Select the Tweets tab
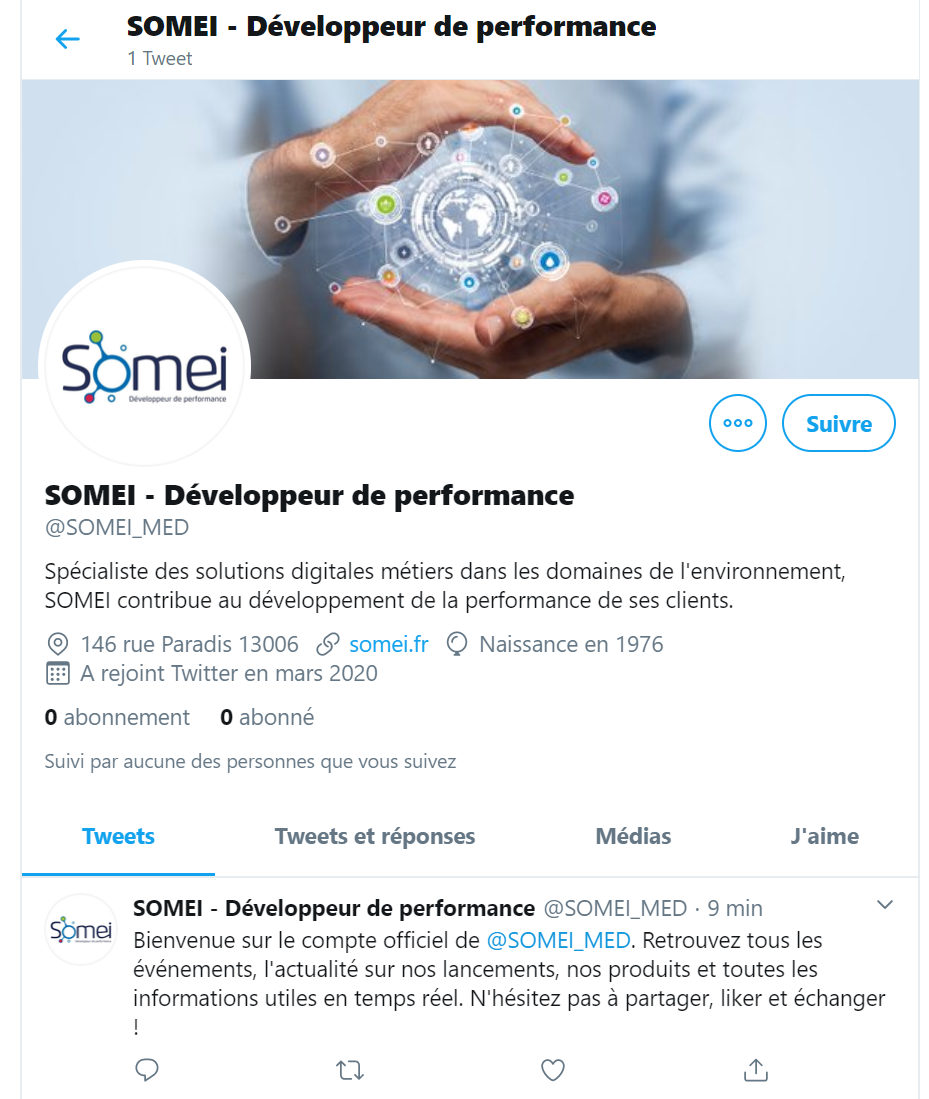 pyautogui.click(x=118, y=836)
